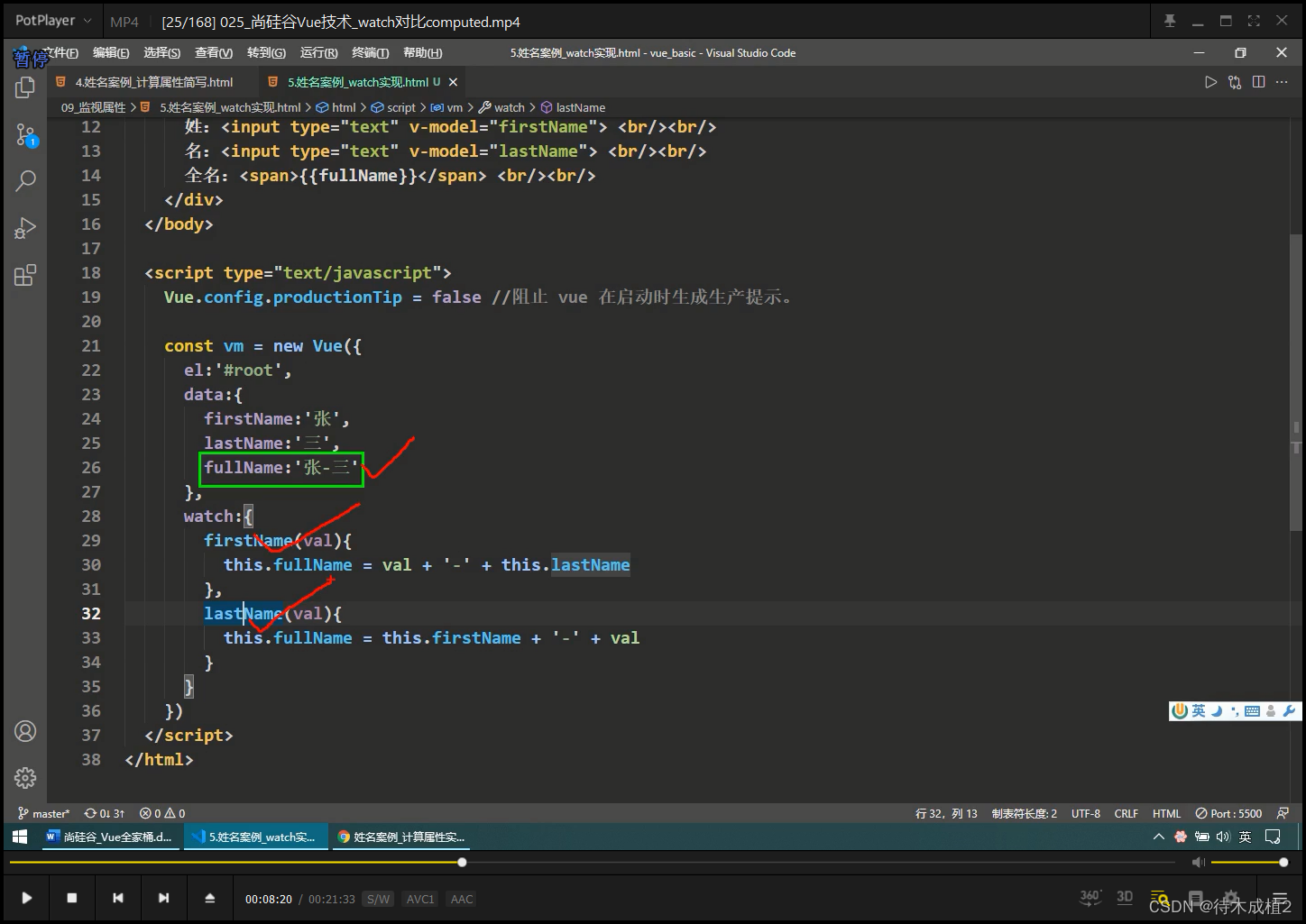Change file encoding via UTF-8
The height and width of the screenshot is (924, 1306).
pos(1086,813)
